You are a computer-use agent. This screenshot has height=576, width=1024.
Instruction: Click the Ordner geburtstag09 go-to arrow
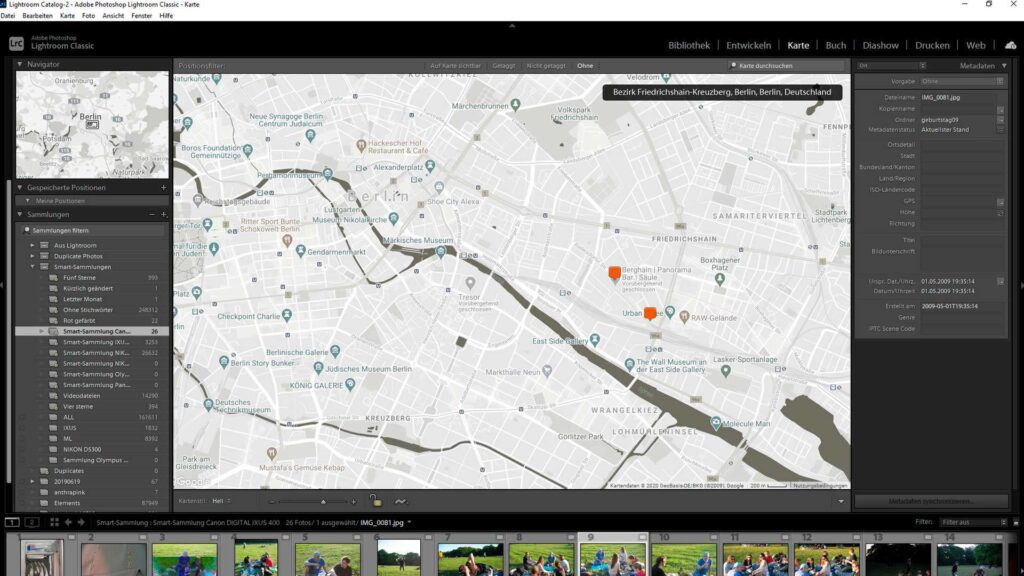[1000, 120]
